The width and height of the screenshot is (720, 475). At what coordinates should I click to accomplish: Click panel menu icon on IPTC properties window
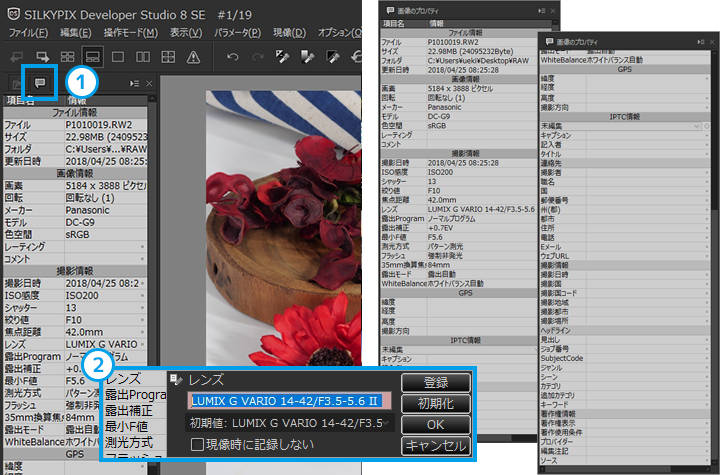[x=701, y=42]
